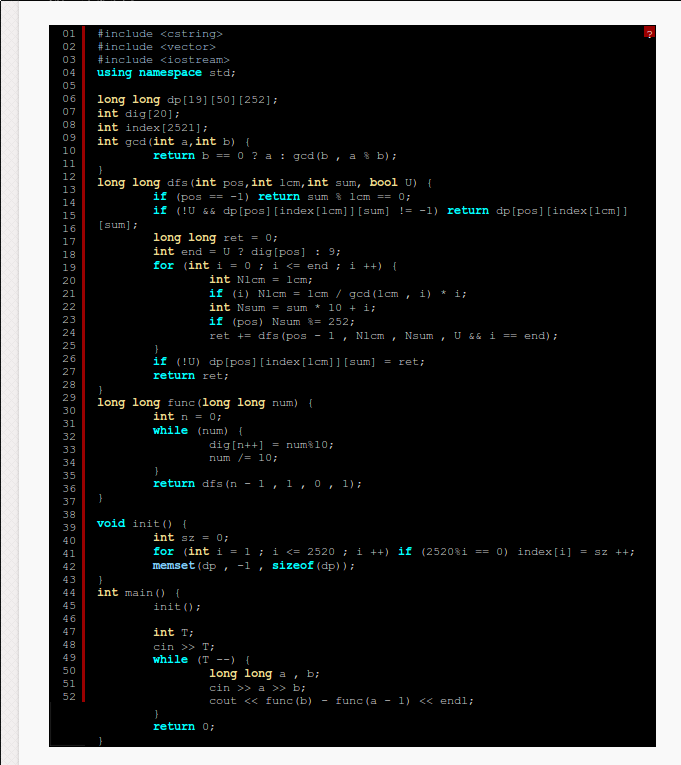The width and height of the screenshot is (681, 765).
Task: Click the 'cin >> a >> b;' line
Action: [258, 688]
